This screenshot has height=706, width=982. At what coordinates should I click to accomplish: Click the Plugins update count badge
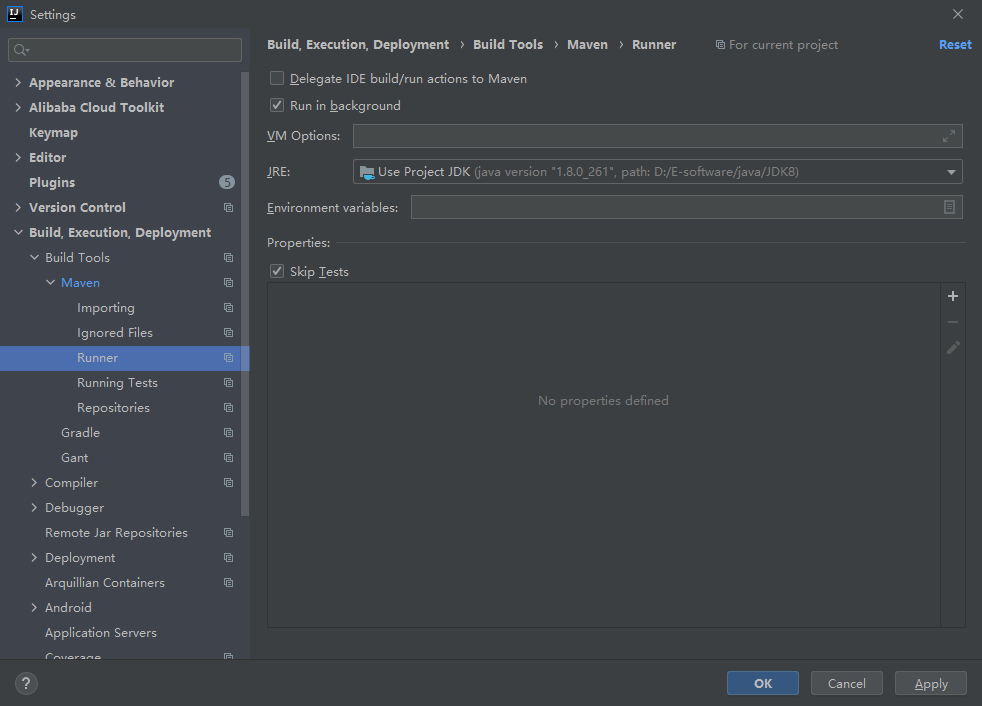[227, 182]
